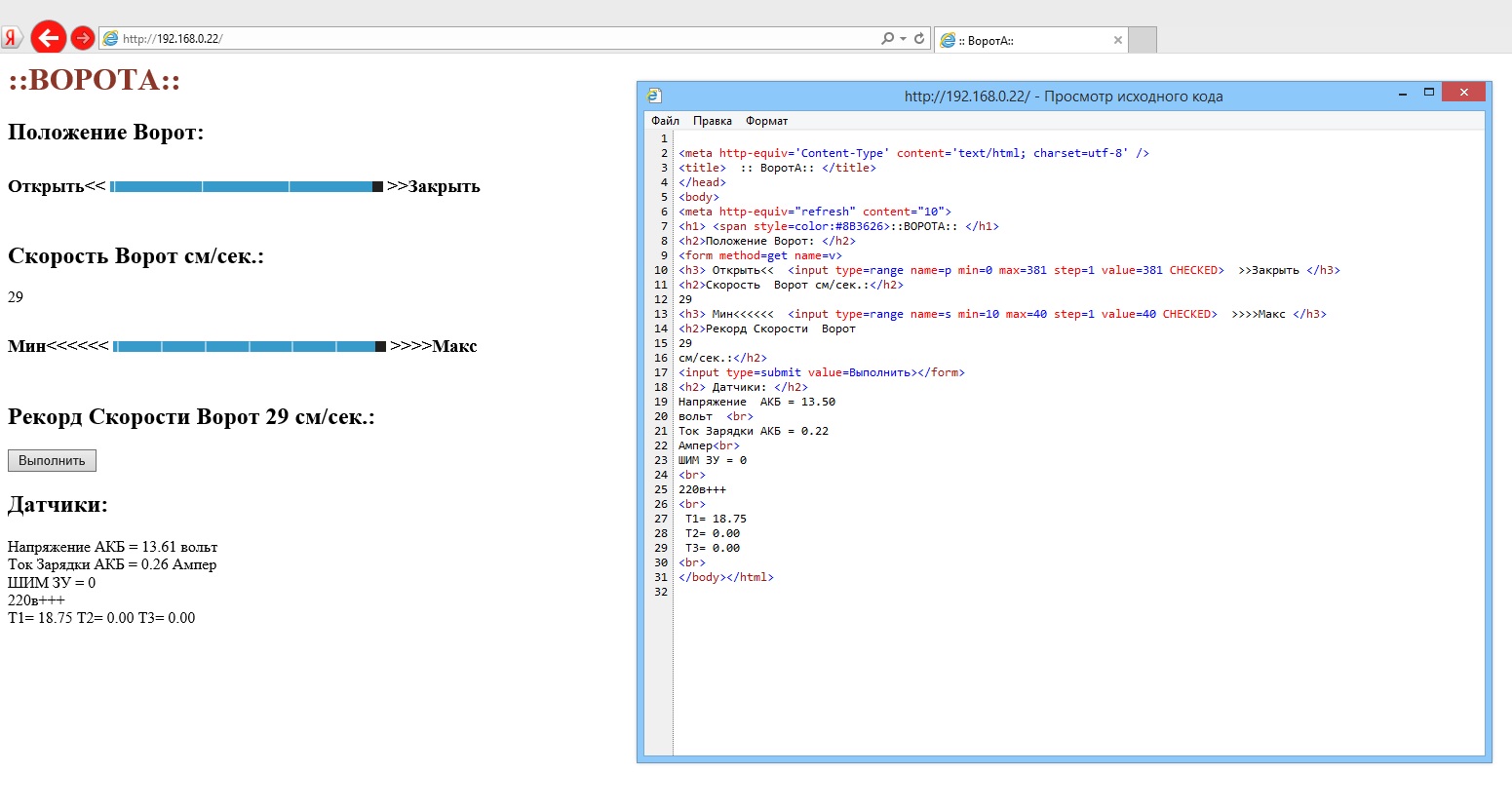Click the address bar URL field
Image resolution: width=1512 pixels, height=812 pixels.
pos(487,38)
